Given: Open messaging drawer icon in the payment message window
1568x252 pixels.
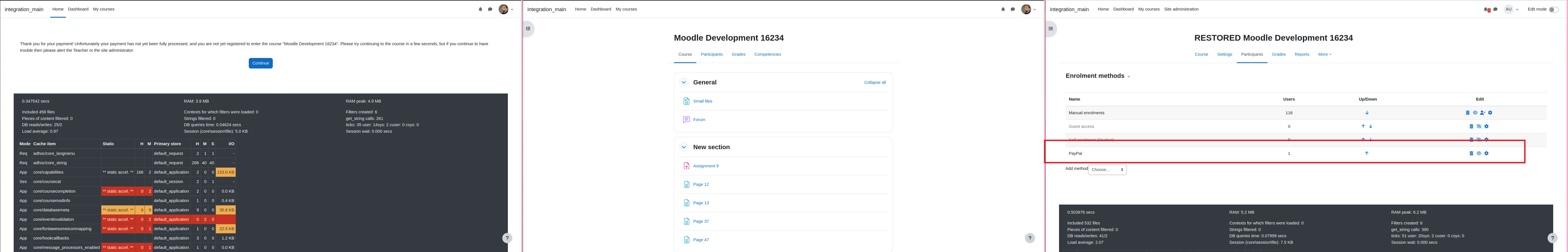Looking at the screenshot, I should coord(490,9).
